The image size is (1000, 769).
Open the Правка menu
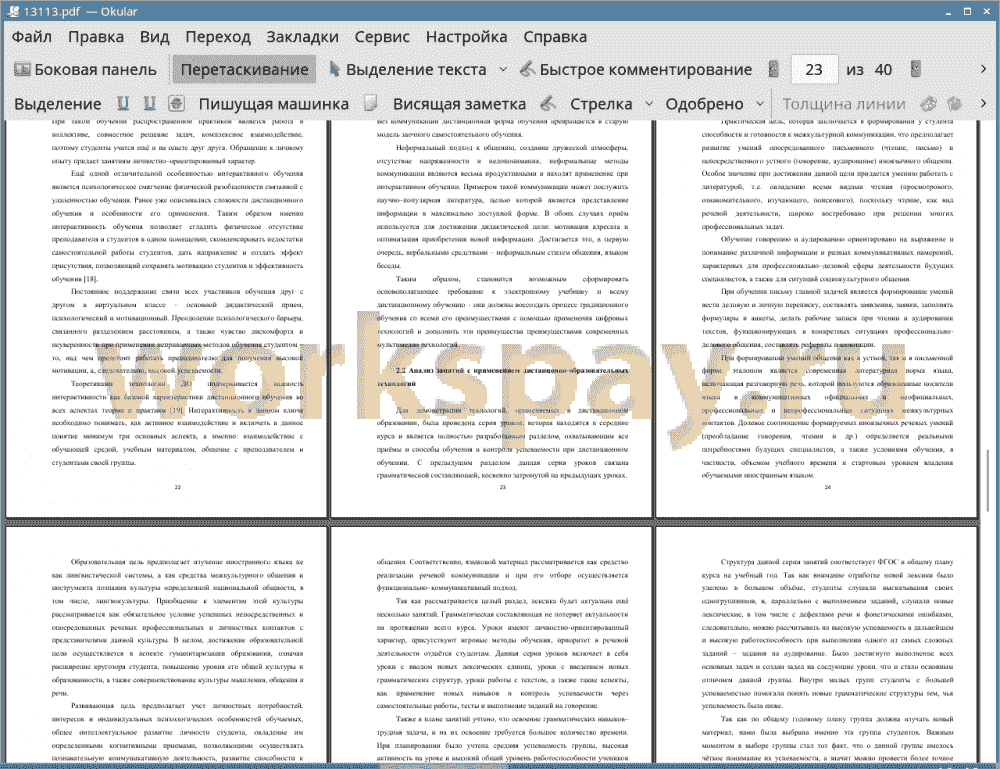tap(96, 37)
